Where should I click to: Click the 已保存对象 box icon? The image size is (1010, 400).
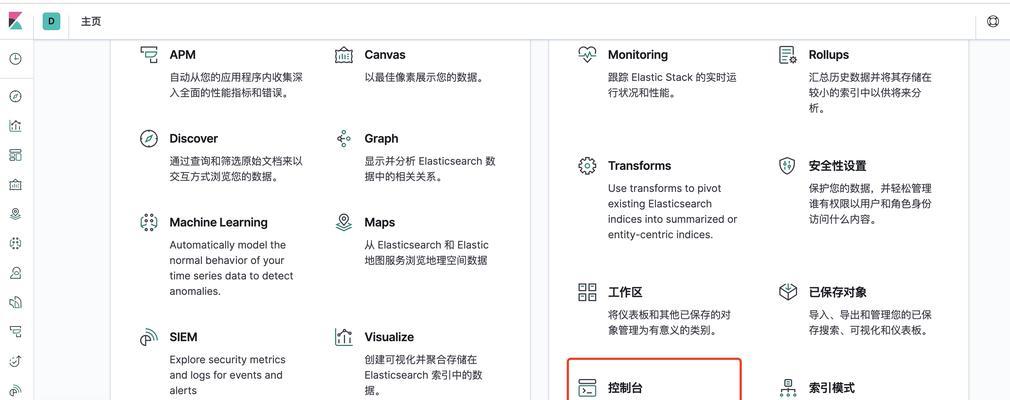[788, 292]
